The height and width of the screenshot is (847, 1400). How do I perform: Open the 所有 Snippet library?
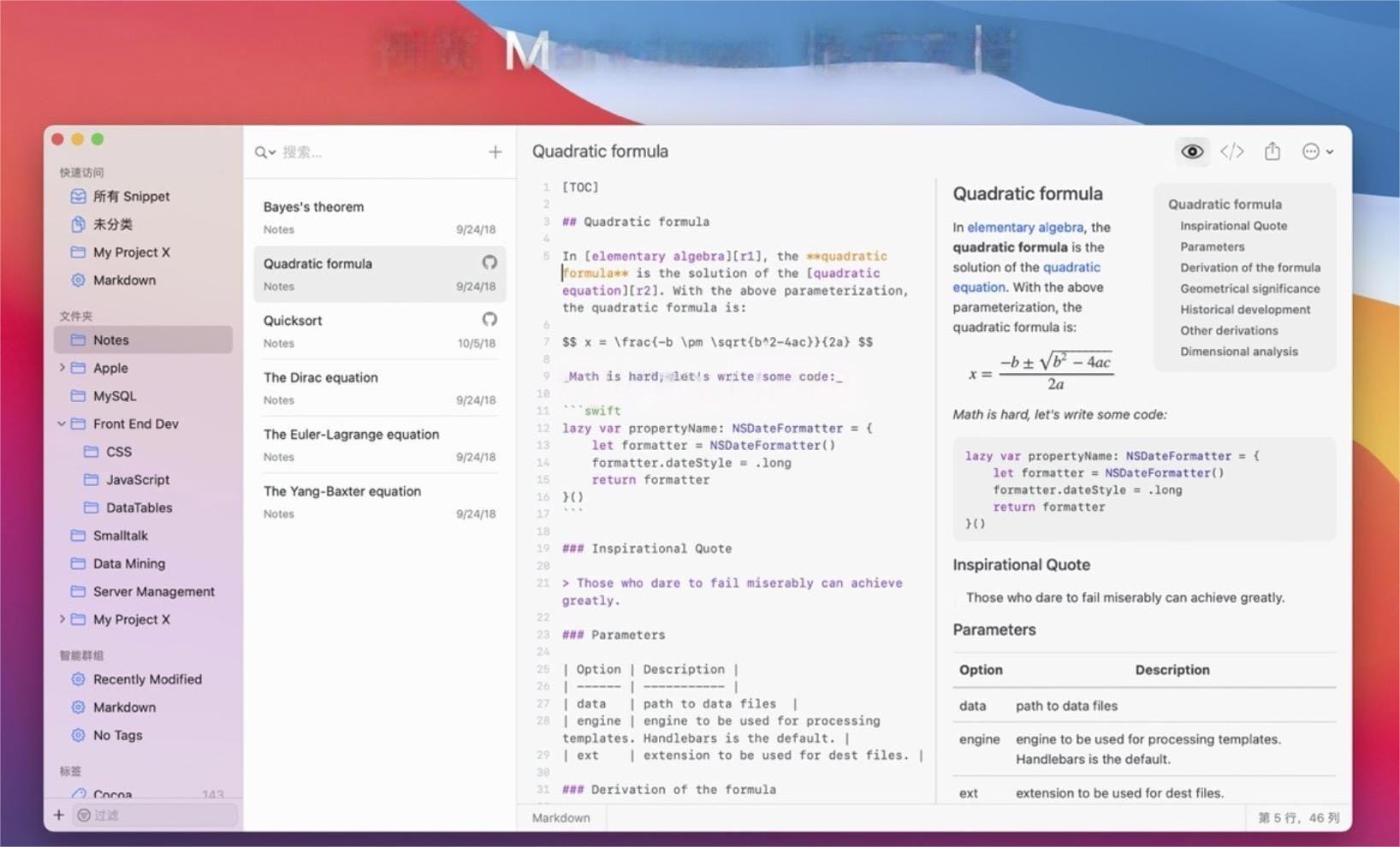click(x=131, y=196)
